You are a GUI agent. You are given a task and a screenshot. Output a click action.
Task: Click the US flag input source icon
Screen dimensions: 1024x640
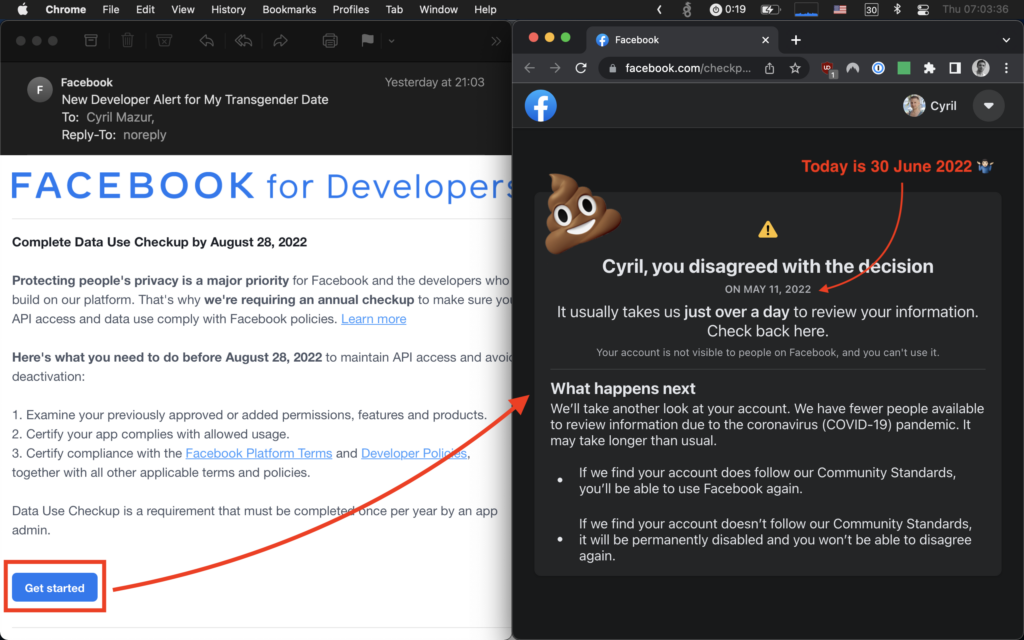840,9
